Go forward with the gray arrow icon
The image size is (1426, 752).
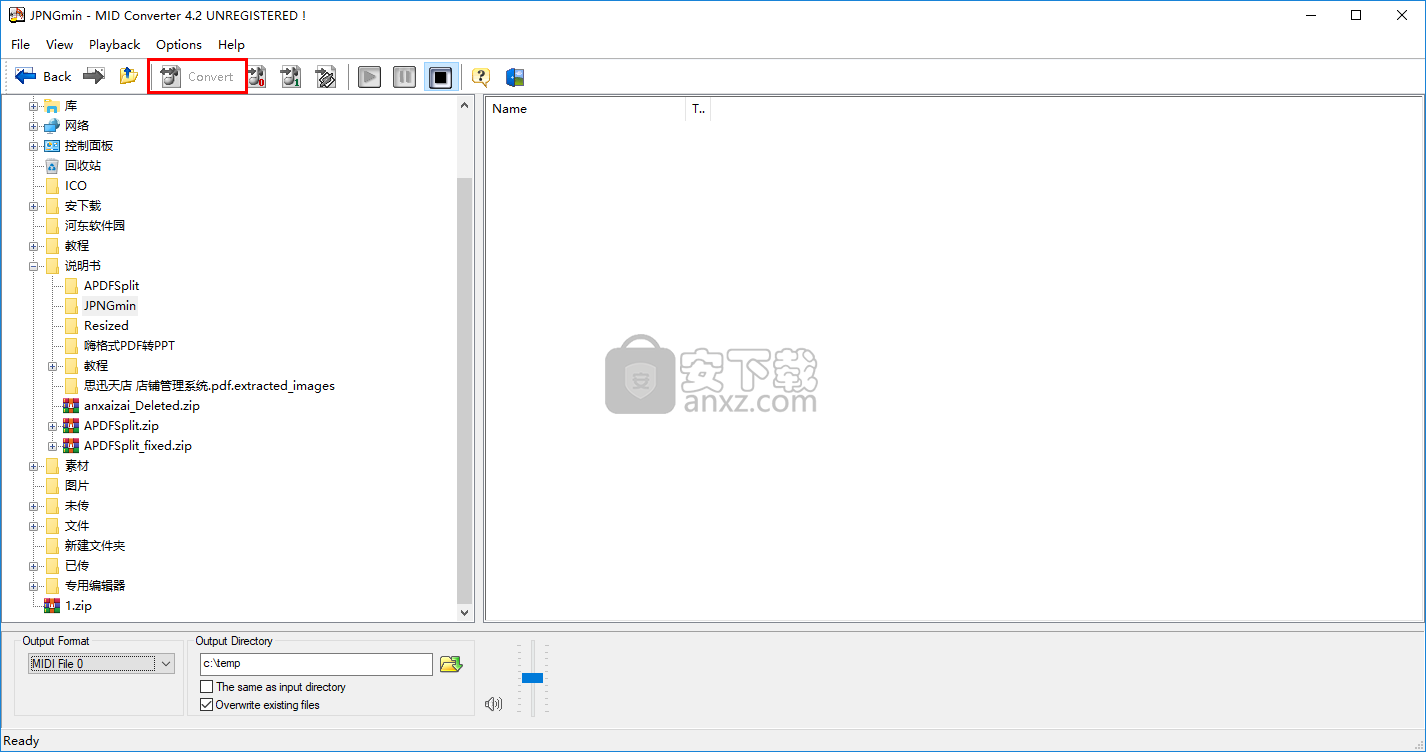tap(94, 77)
